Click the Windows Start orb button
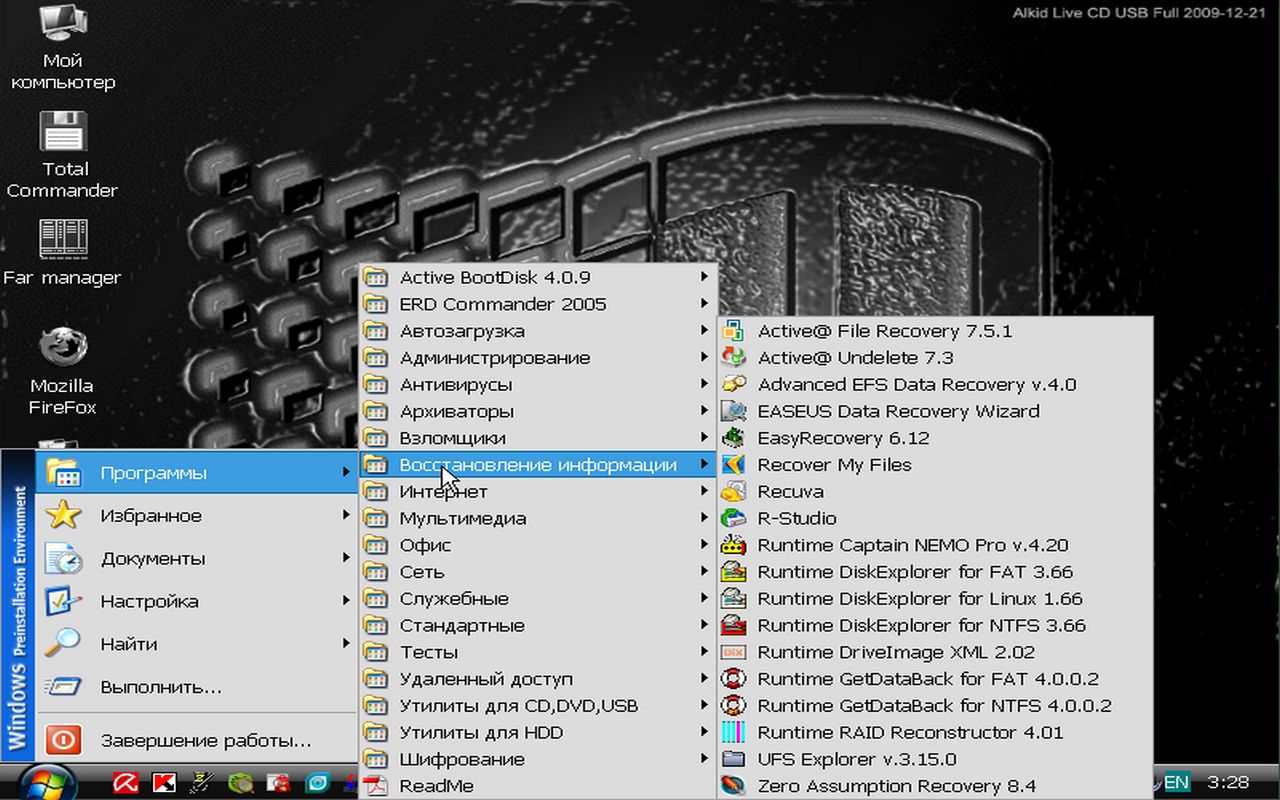Screen dimensions: 1280x800 (x=47, y=782)
